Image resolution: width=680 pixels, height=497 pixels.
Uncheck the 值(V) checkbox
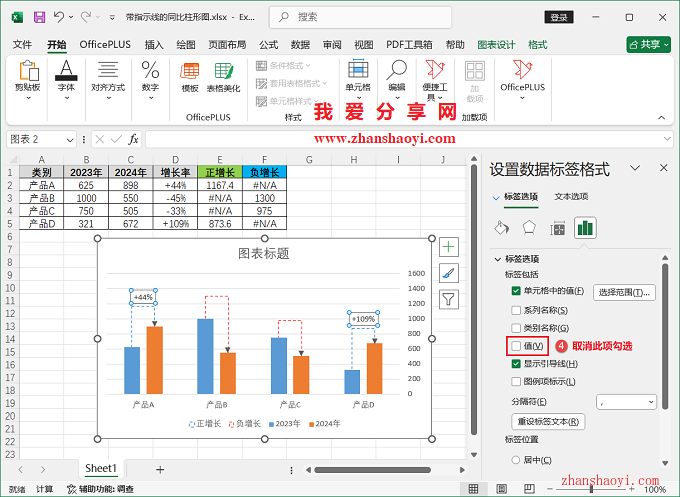coord(516,346)
